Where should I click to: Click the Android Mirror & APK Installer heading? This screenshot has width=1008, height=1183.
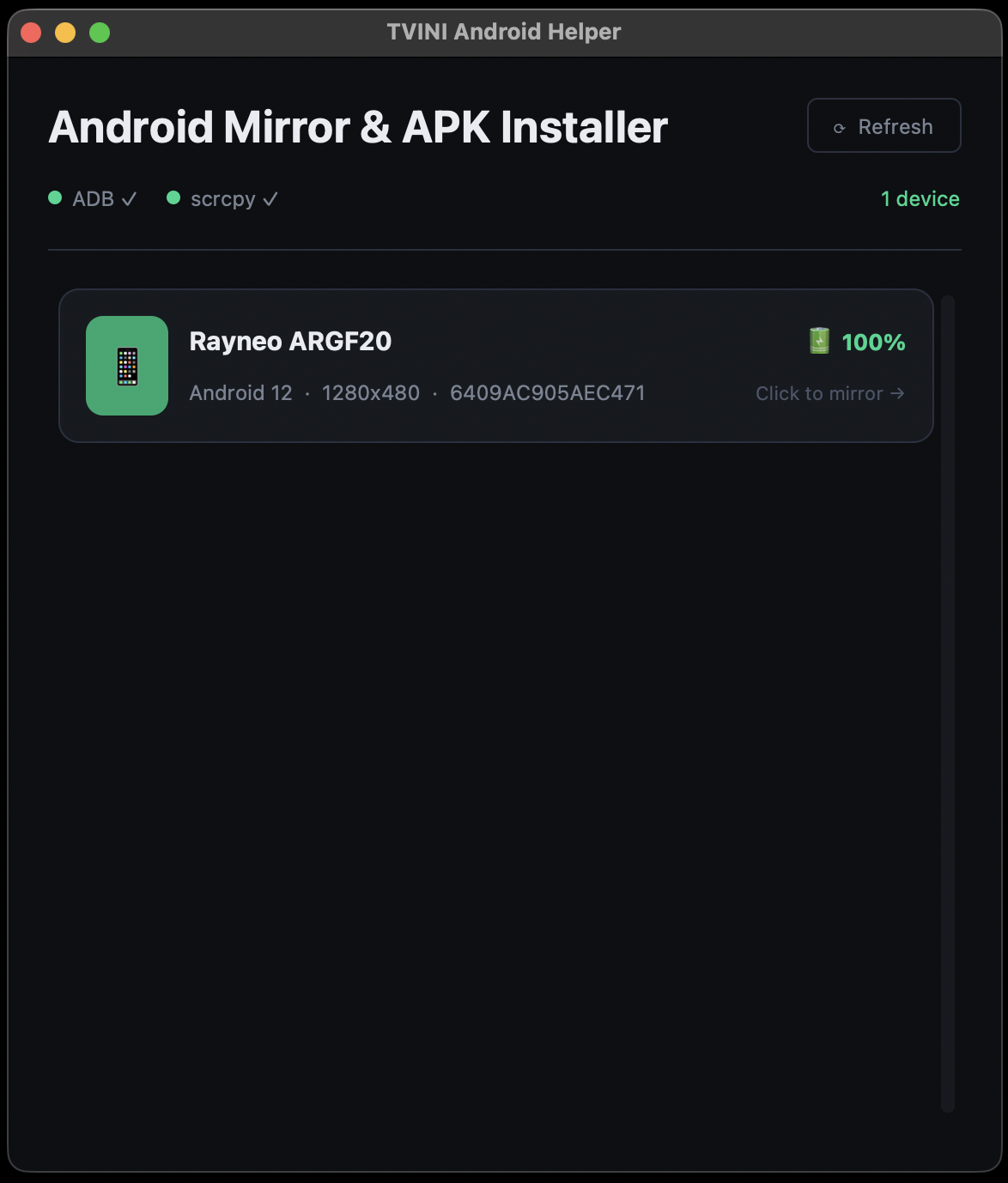pyautogui.click(x=358, y=127)
